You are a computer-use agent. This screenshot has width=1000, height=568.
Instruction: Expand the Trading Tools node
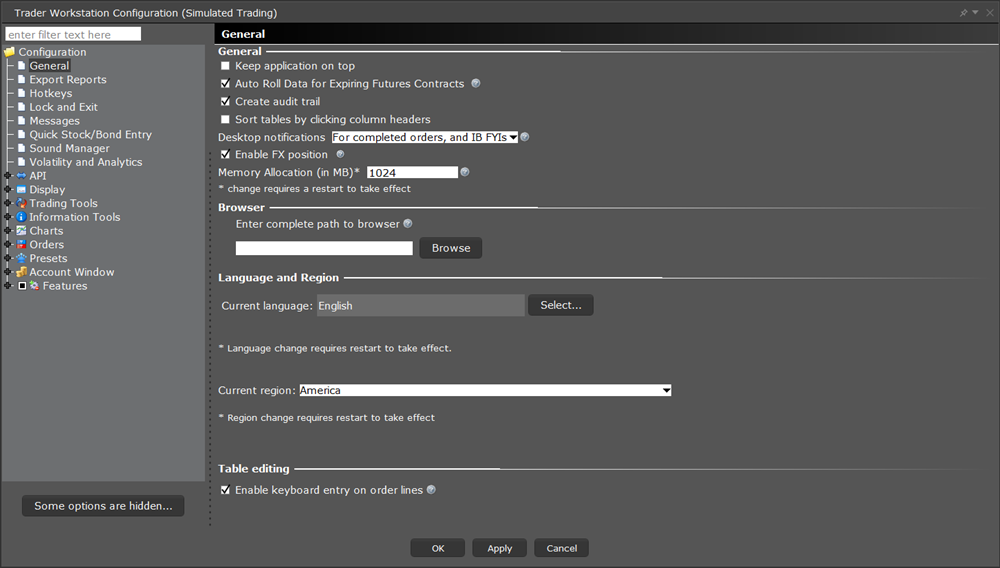pyautogui.click(x=8, y=203)
